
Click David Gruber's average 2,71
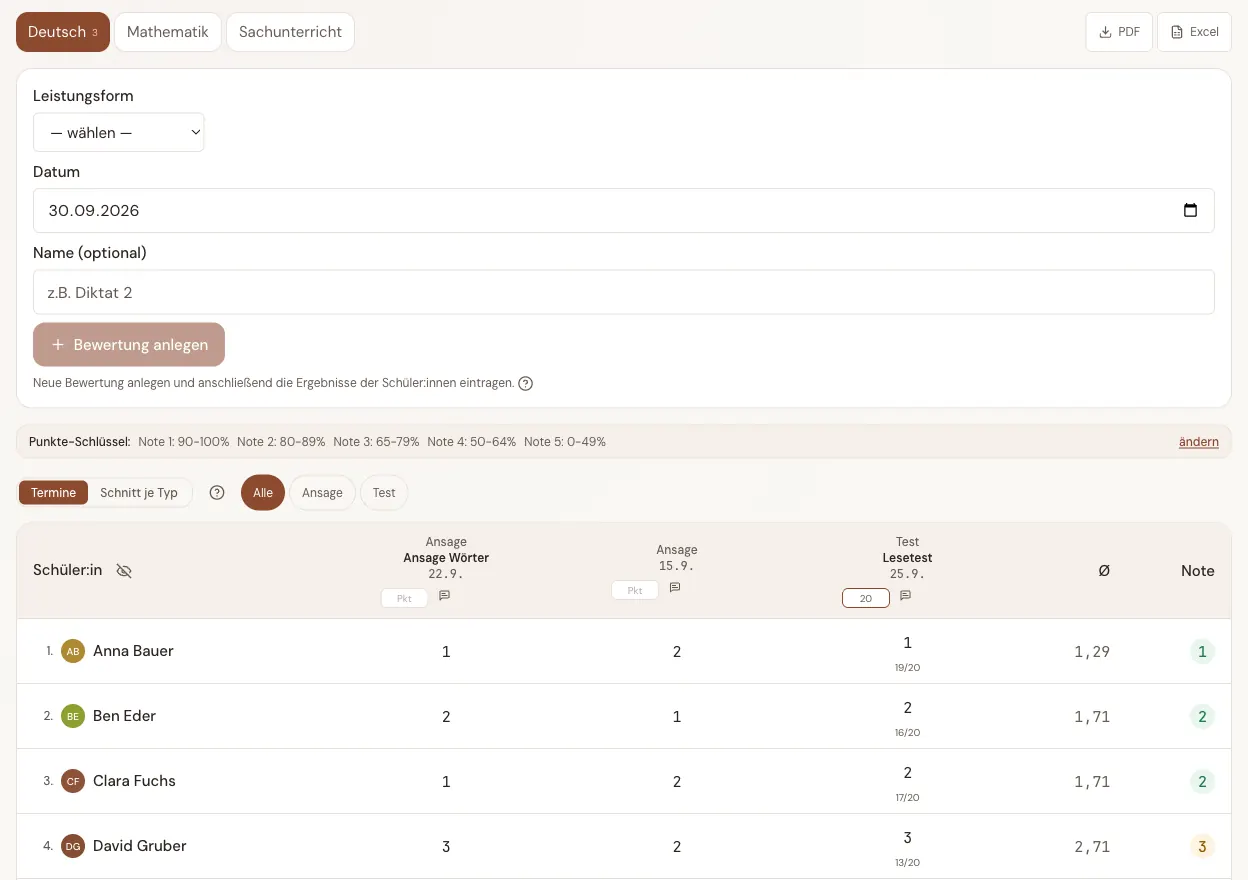1092,847
